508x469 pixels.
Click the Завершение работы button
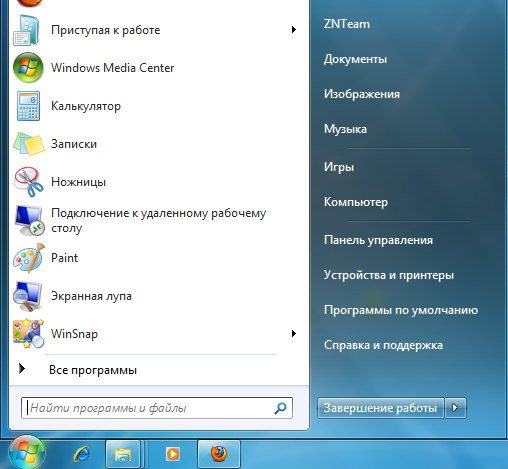tap(381, 408)
